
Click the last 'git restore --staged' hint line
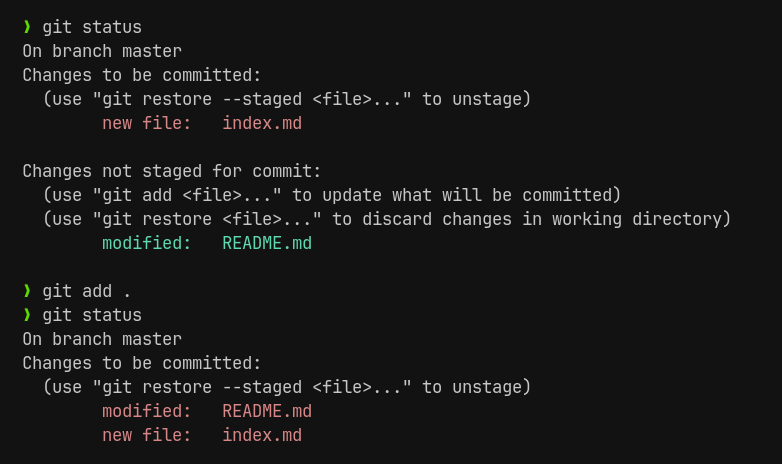pos(287,387)
